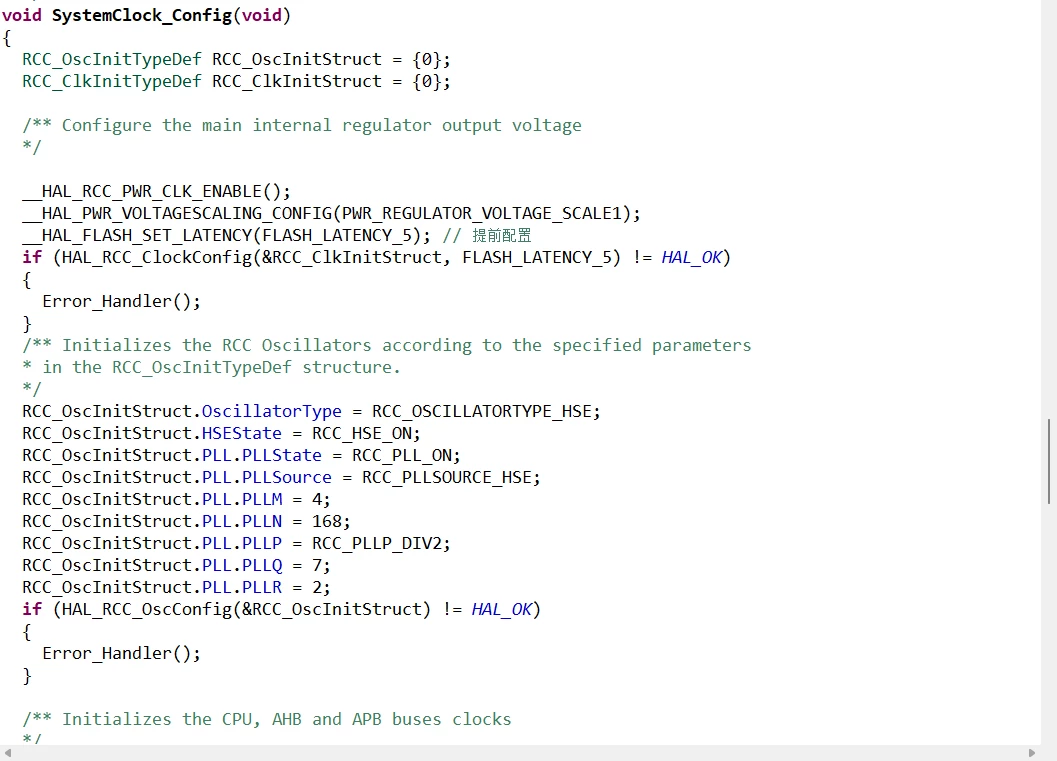The height and width of the screenshot is (761, 1057).
Task: Click second Error_Handler() call after OscConfig
Action: (121, 653)
